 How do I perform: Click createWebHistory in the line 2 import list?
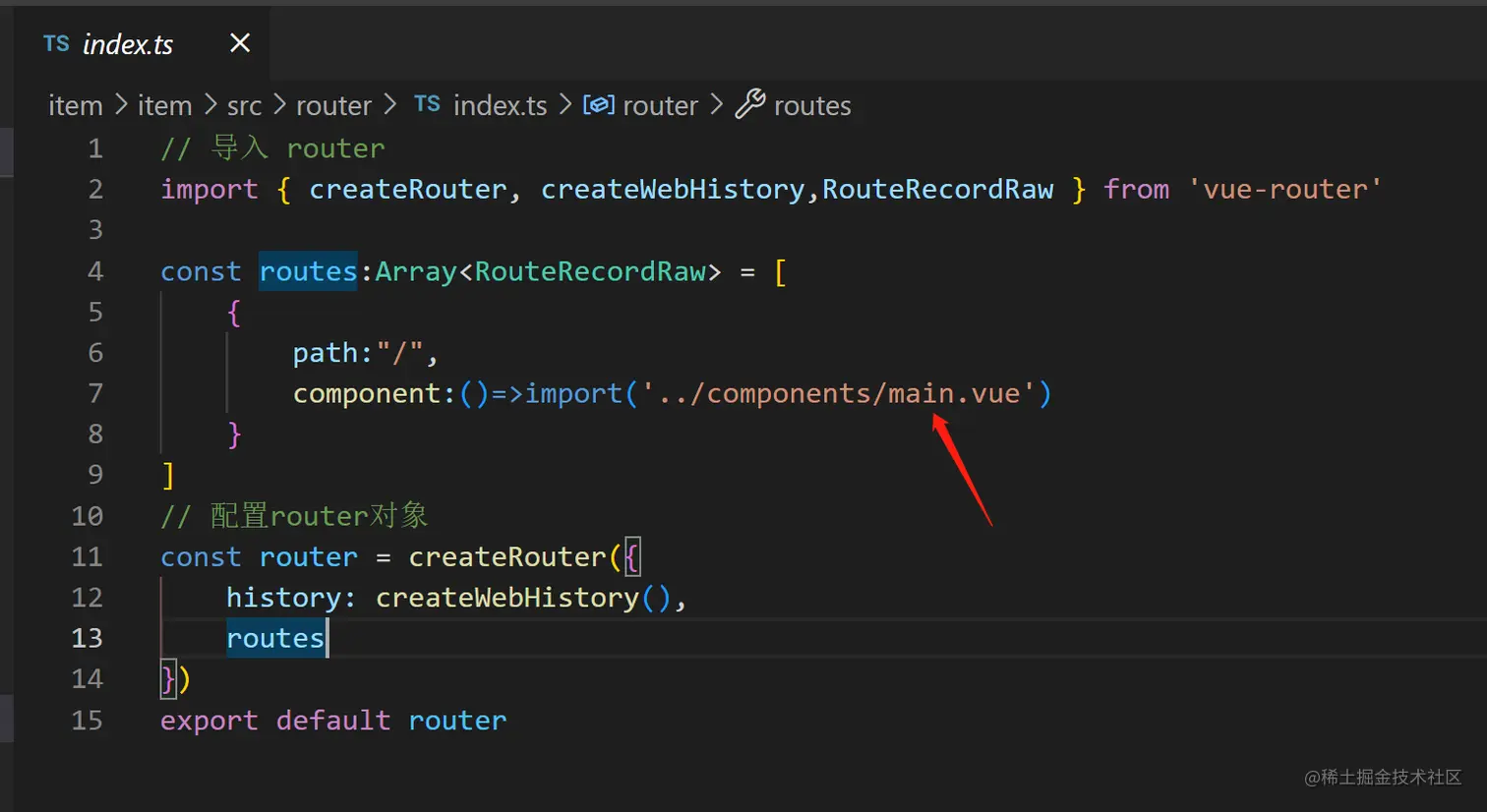coord(673,189)
